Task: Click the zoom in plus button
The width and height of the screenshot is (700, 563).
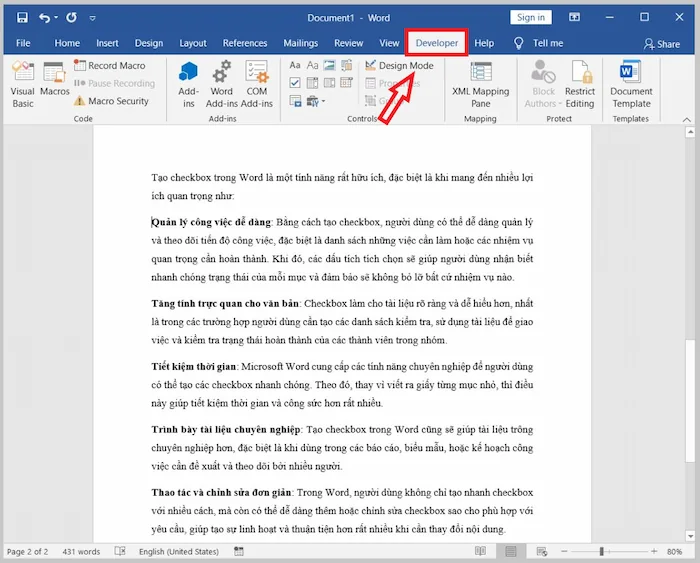Action: 654,551
